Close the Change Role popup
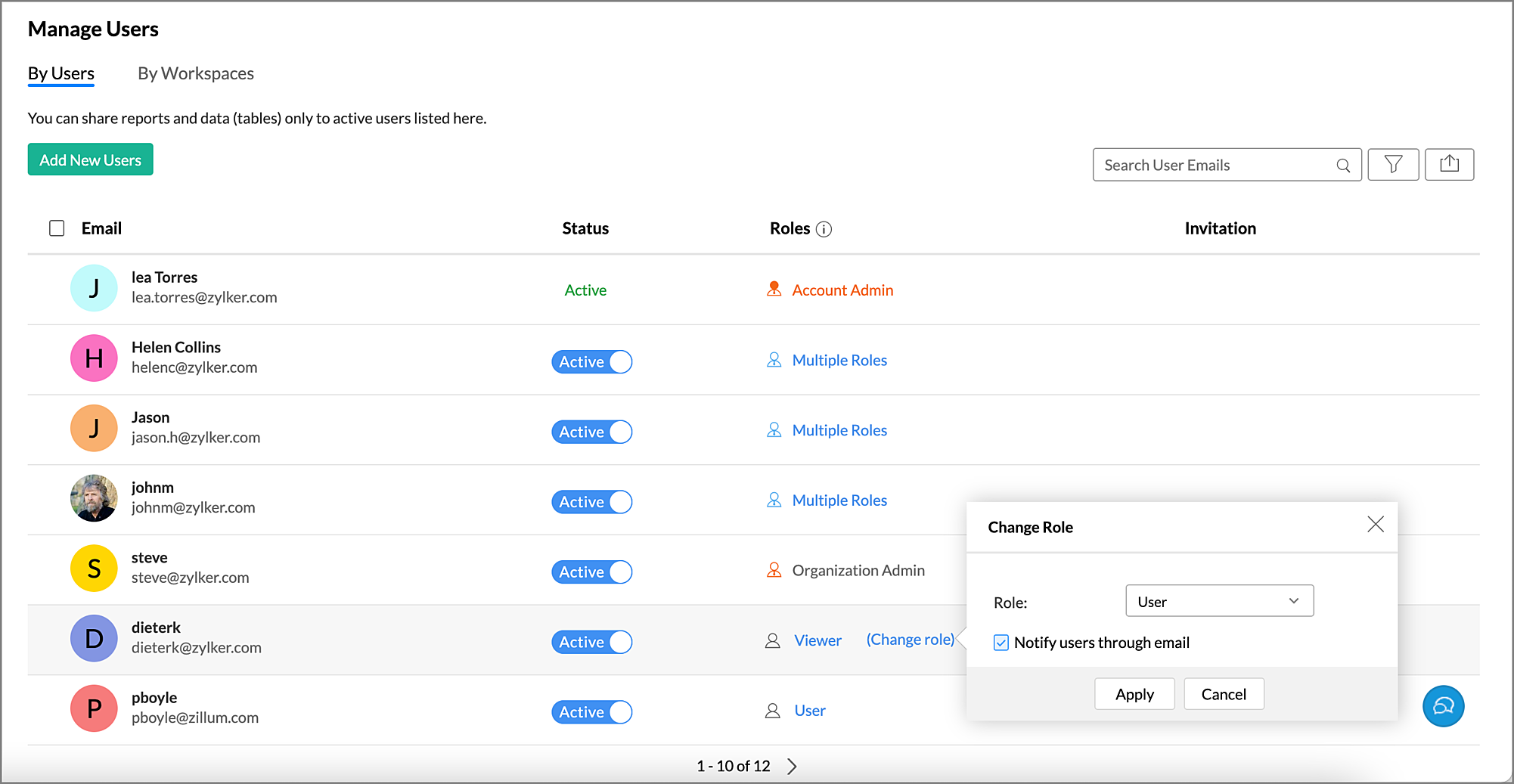The image size is (1514, 784). click(1376, 525)
